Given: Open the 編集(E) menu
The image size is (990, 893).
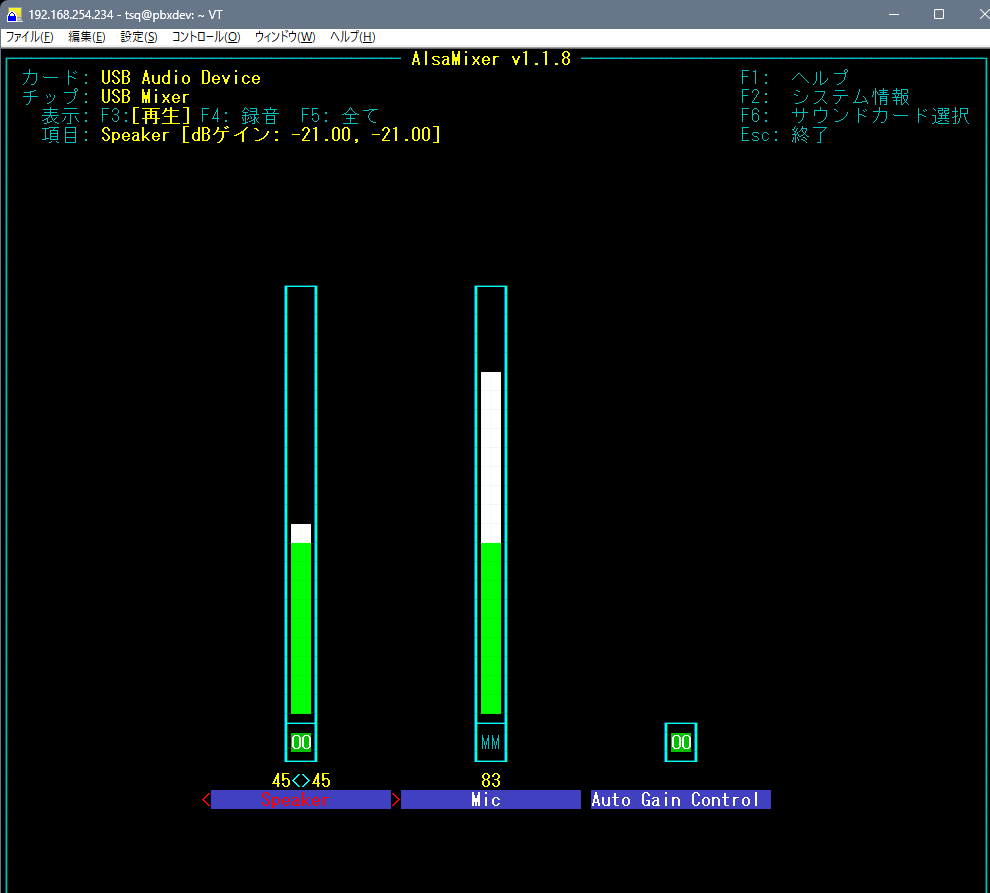Looking at the screenshot, I should pos(87,37).
